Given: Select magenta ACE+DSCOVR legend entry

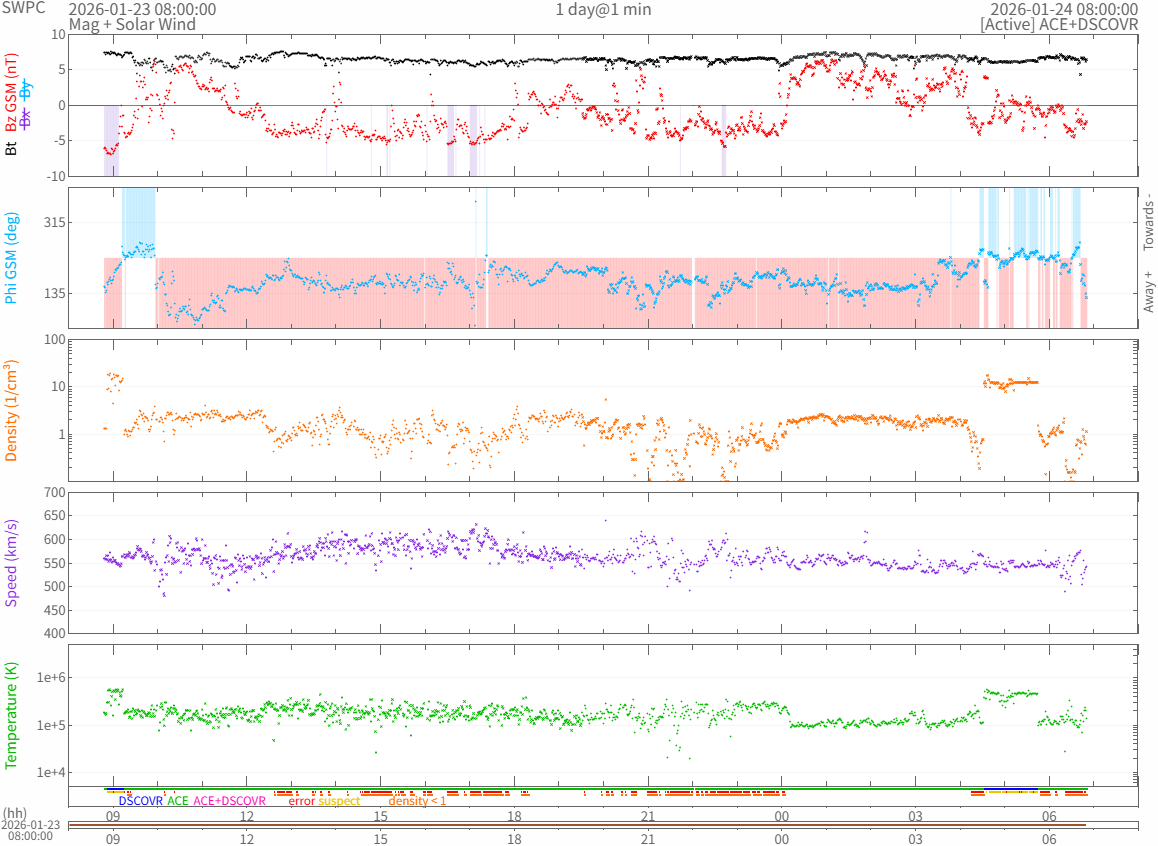Looking at the screenshot, I should [229, 801].
